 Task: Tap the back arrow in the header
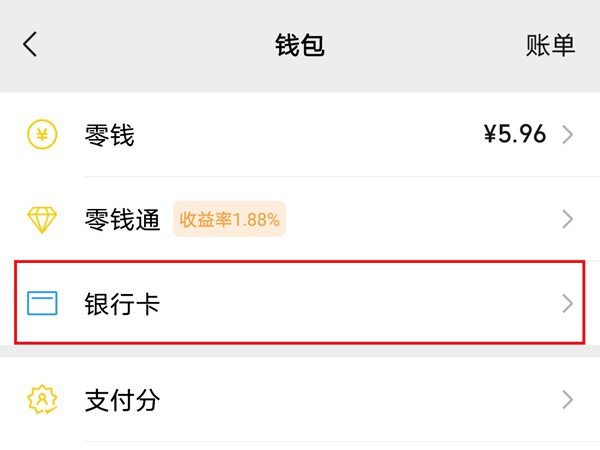pyautogui.click(x=30, y=45)
